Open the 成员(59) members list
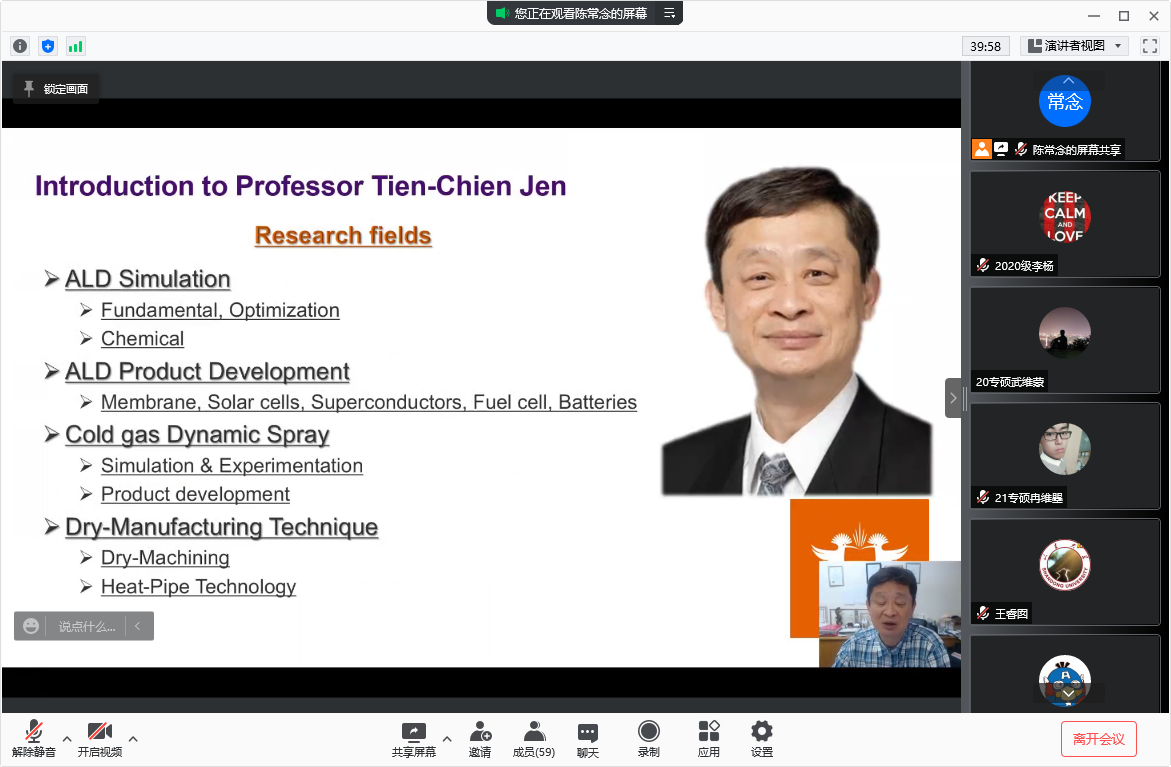 click(534, 738)
